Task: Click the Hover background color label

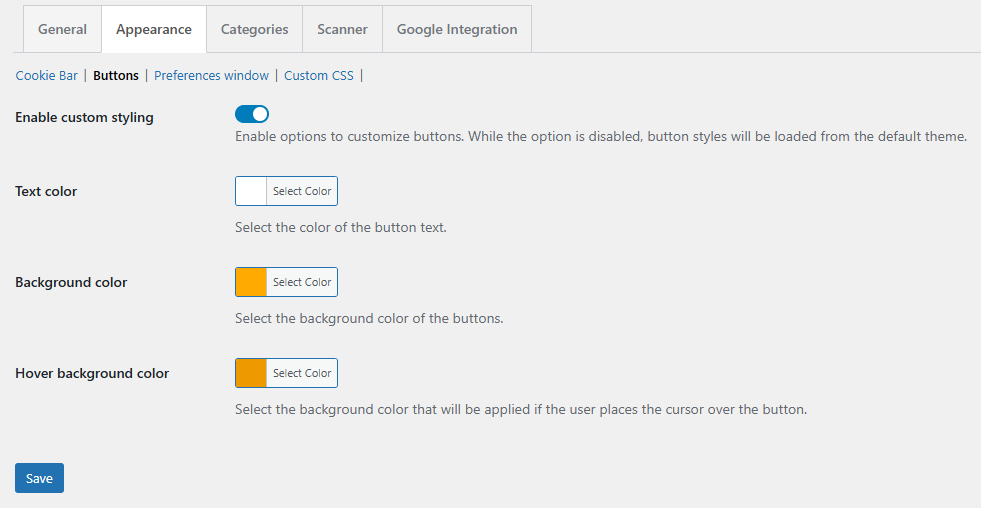Action: click(x=92, y=373)
